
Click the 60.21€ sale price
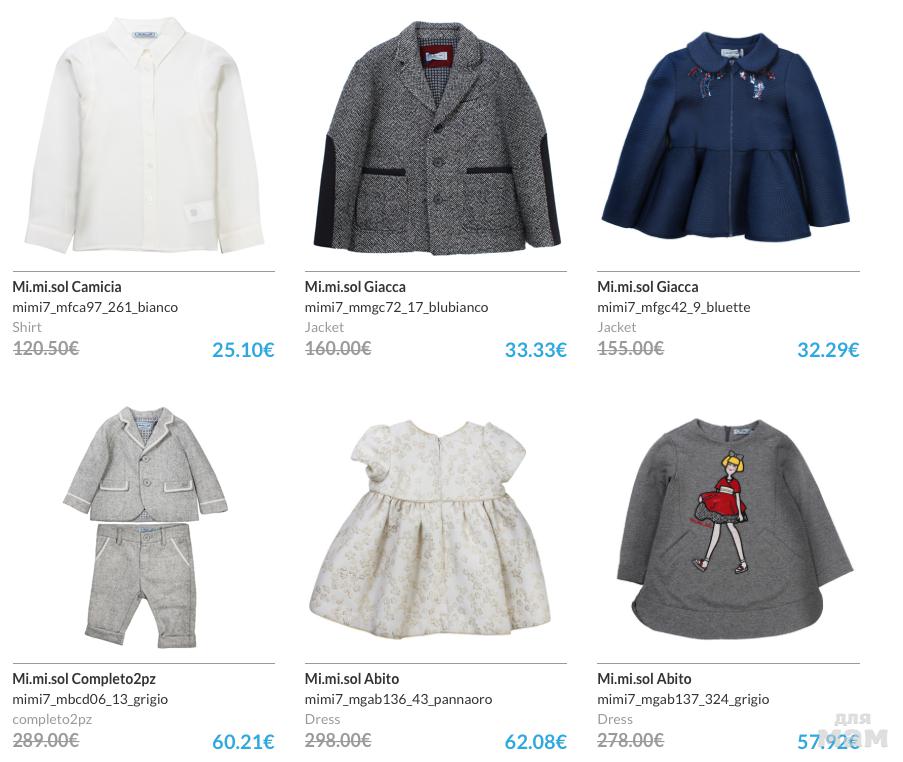[x=243, y=742]
